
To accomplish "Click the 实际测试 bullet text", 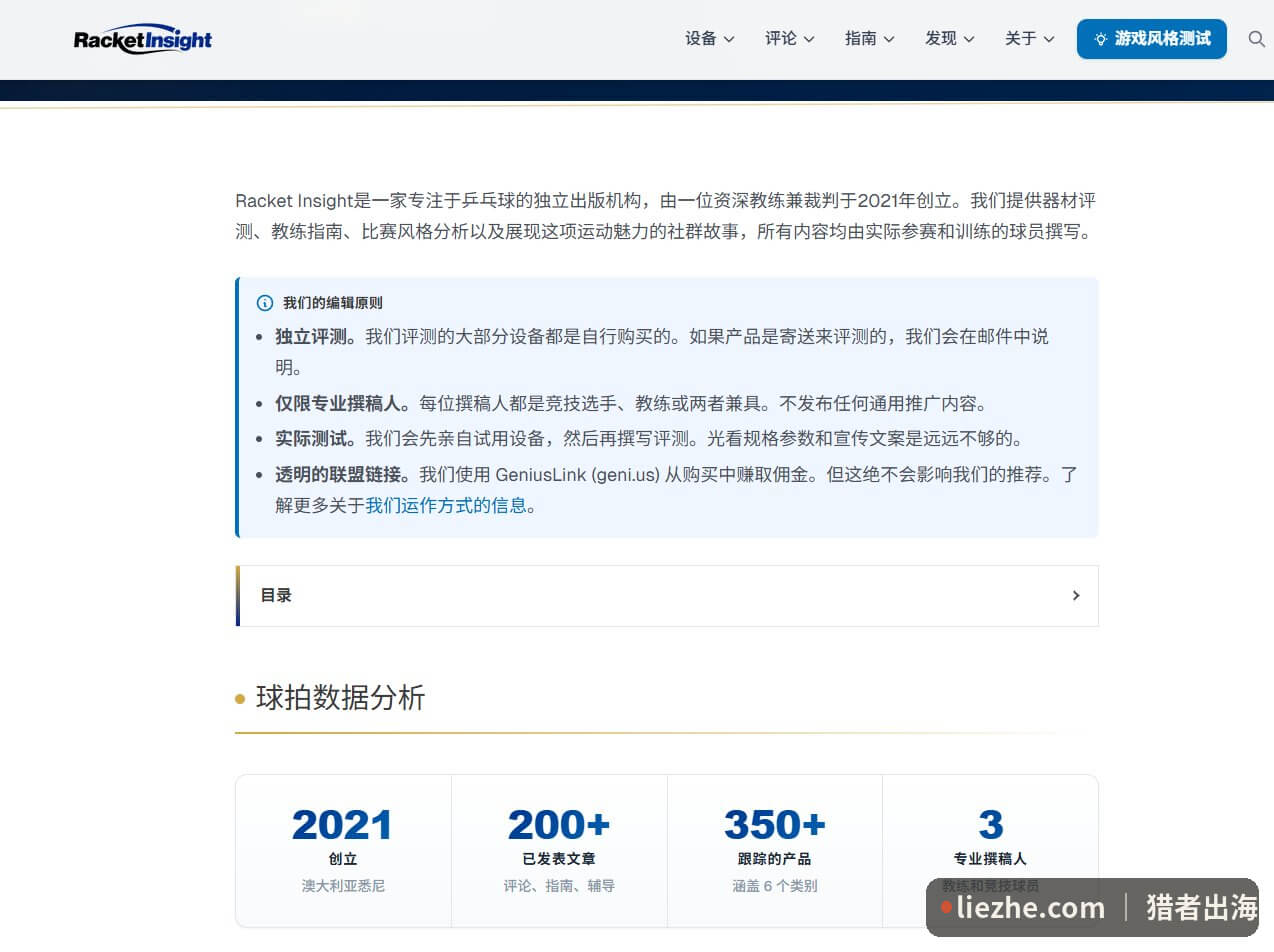I will click(316, 438).
